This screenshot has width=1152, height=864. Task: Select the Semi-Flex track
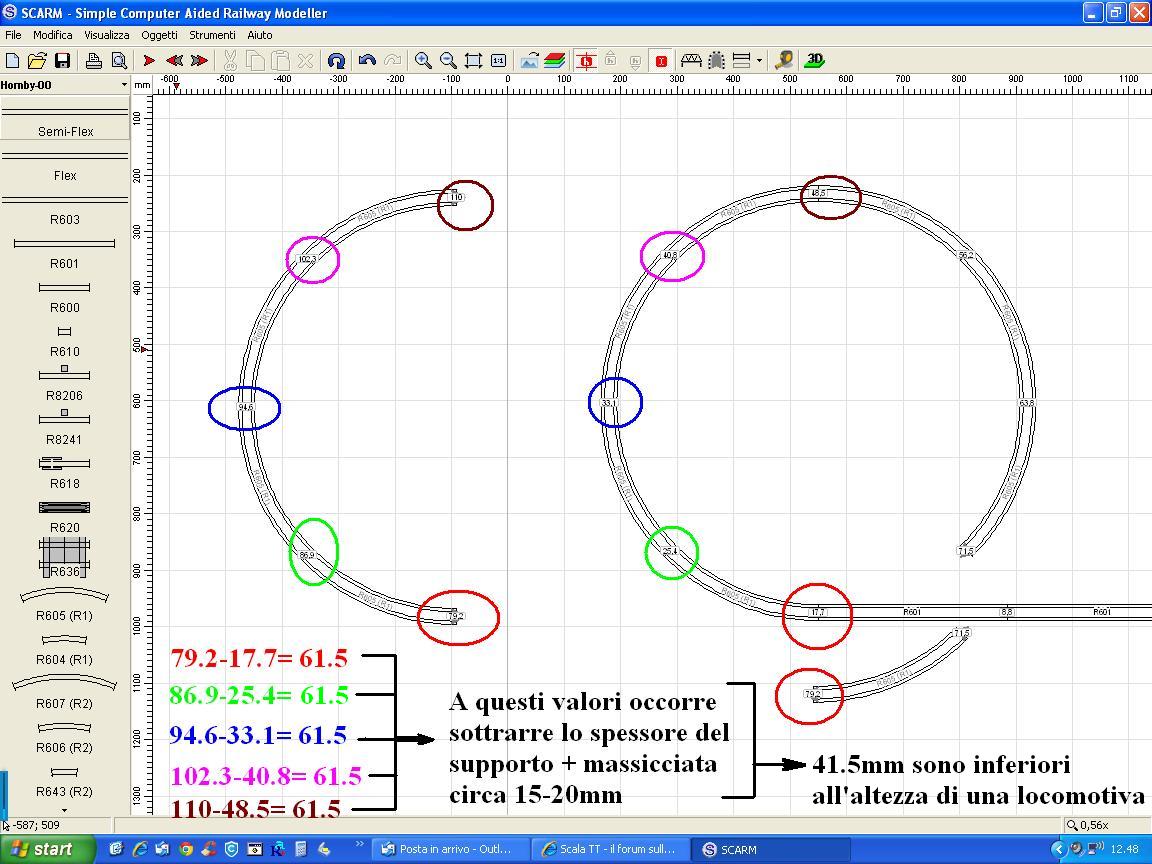click(x=65, y=118)
